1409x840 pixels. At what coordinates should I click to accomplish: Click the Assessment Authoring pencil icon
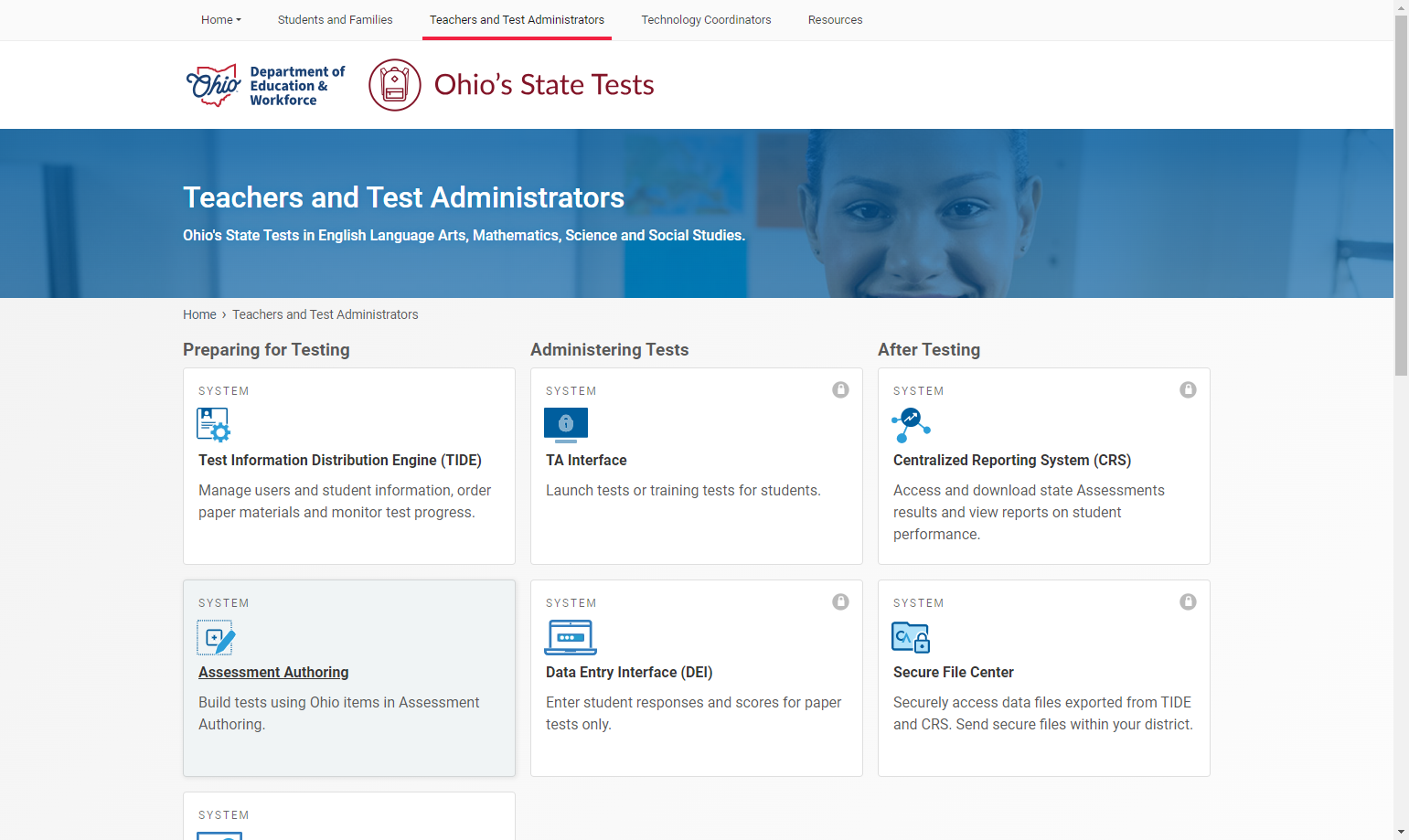point(216,637)
